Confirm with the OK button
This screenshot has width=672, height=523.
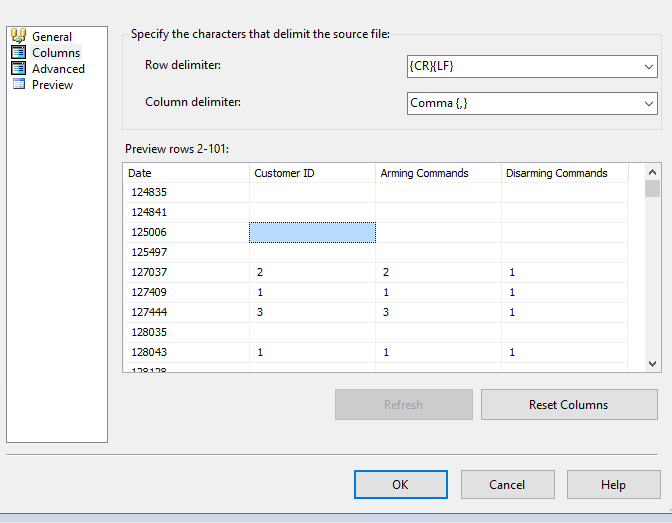click(x=401, y=484)
